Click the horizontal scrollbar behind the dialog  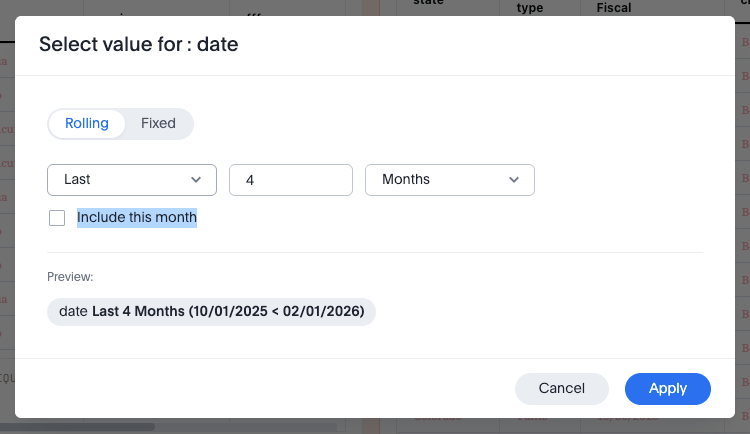(x=80, y=427)
